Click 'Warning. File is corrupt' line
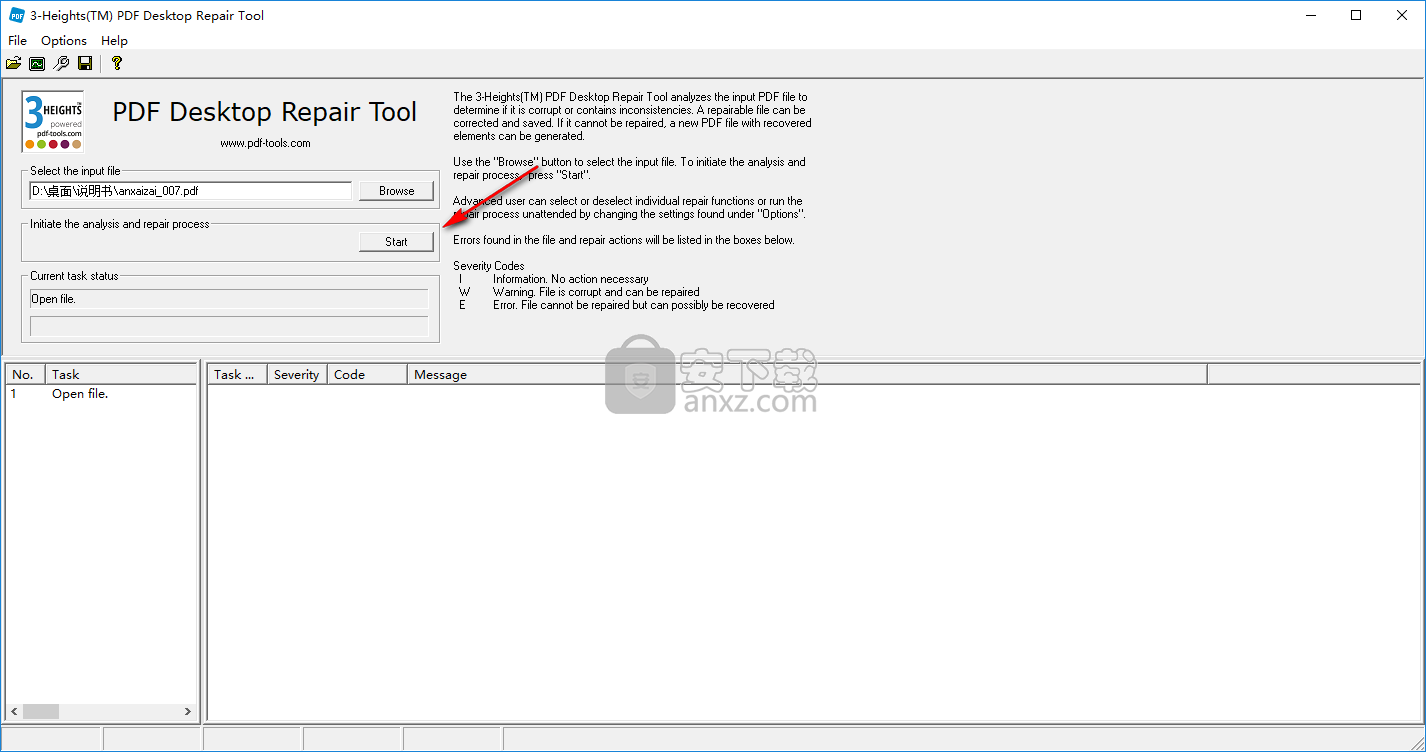The height and width of the screenshot is (752, 1426). click(x=596, y=292)
